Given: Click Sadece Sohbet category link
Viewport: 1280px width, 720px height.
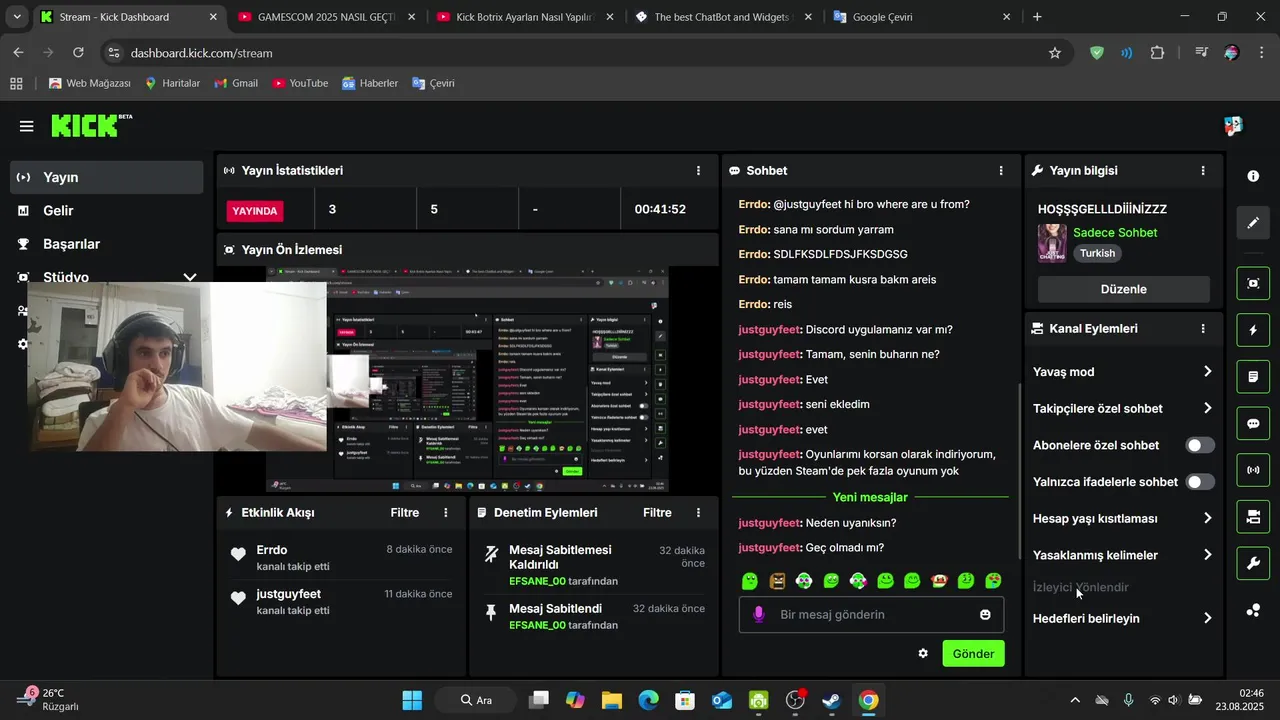Looking at the screenshot, I should click(1115, 233).
